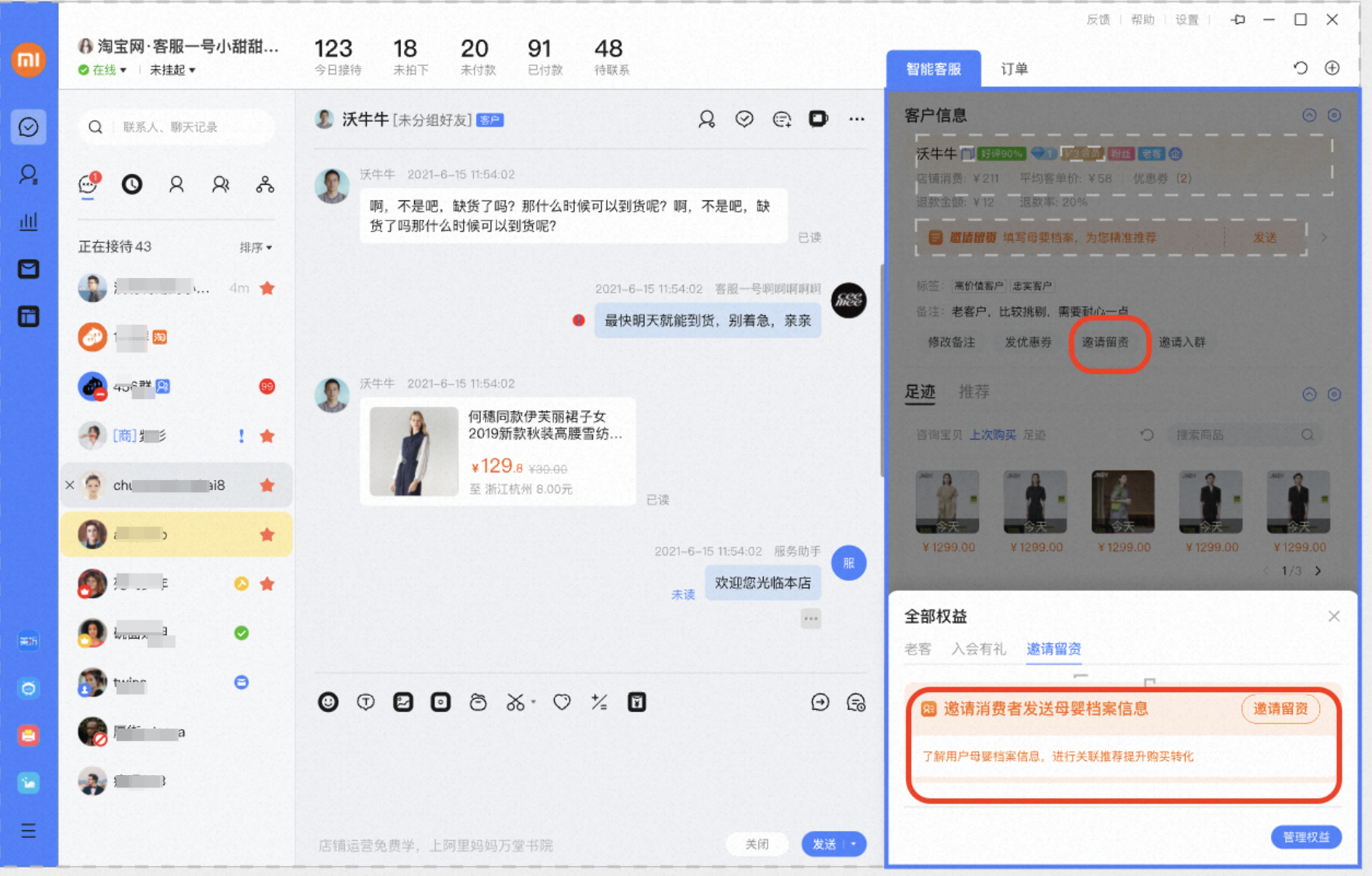Click the heart icon in chat toolbar
Screen dimensions: 1372x876
pos(562,702)
